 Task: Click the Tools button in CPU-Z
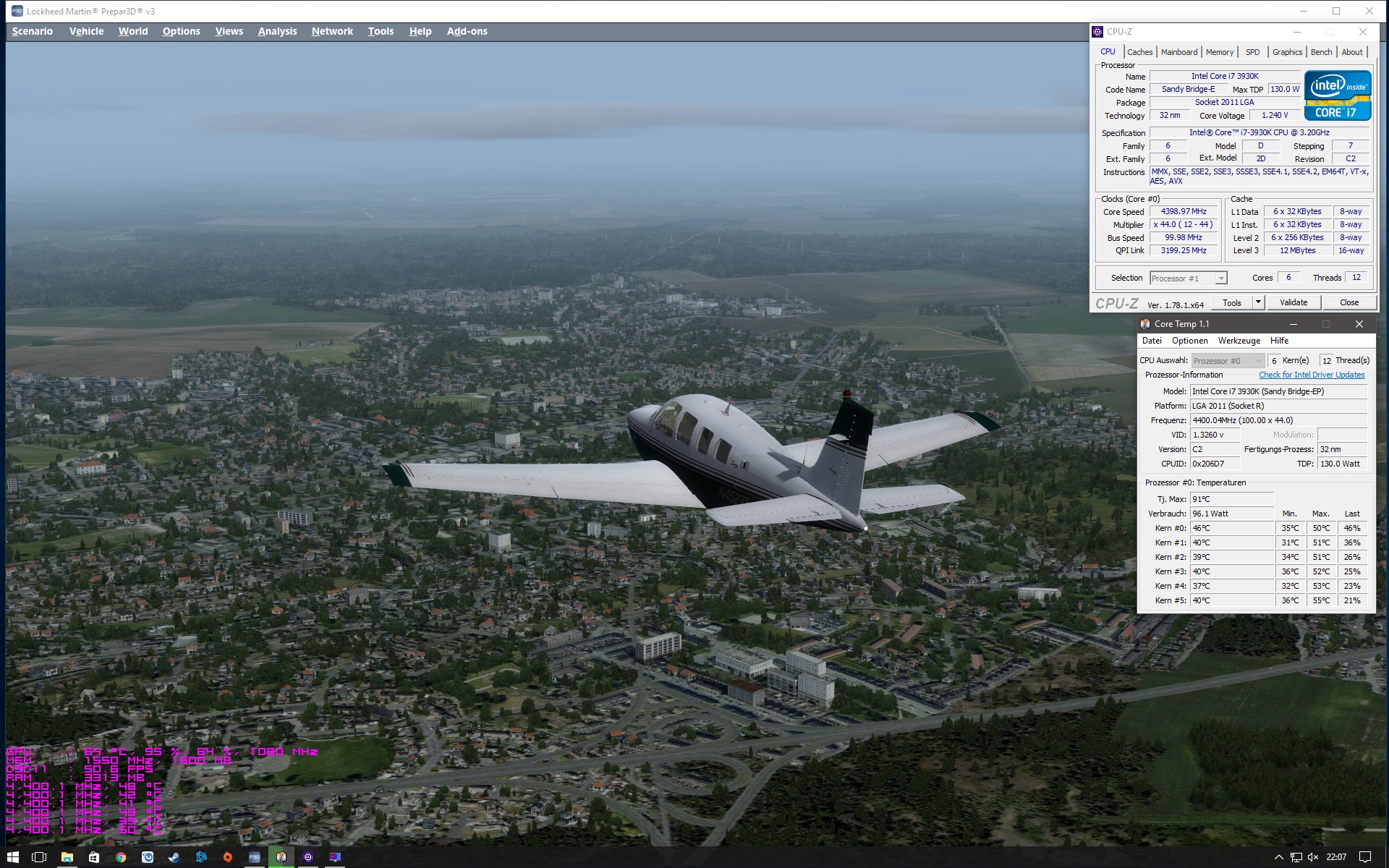[1232, 303]
